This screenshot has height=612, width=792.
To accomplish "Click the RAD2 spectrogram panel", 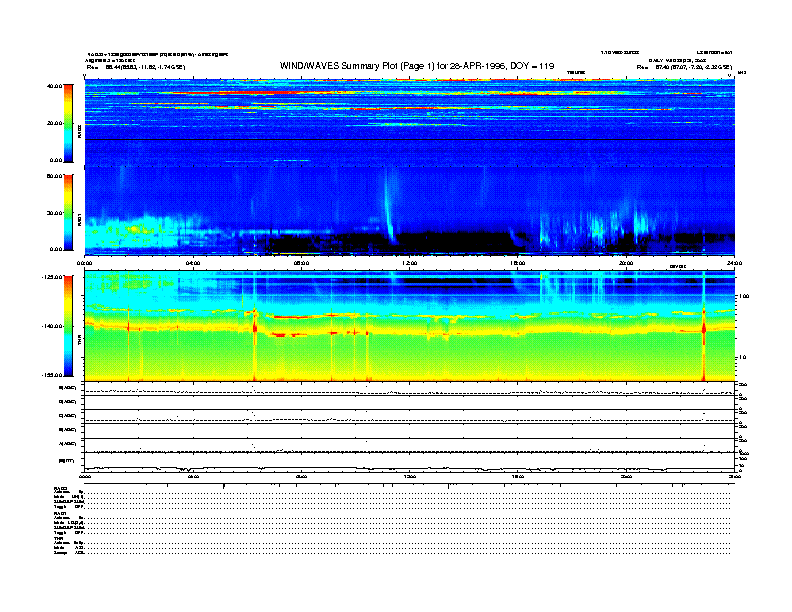I will click(x=410, y=122).
